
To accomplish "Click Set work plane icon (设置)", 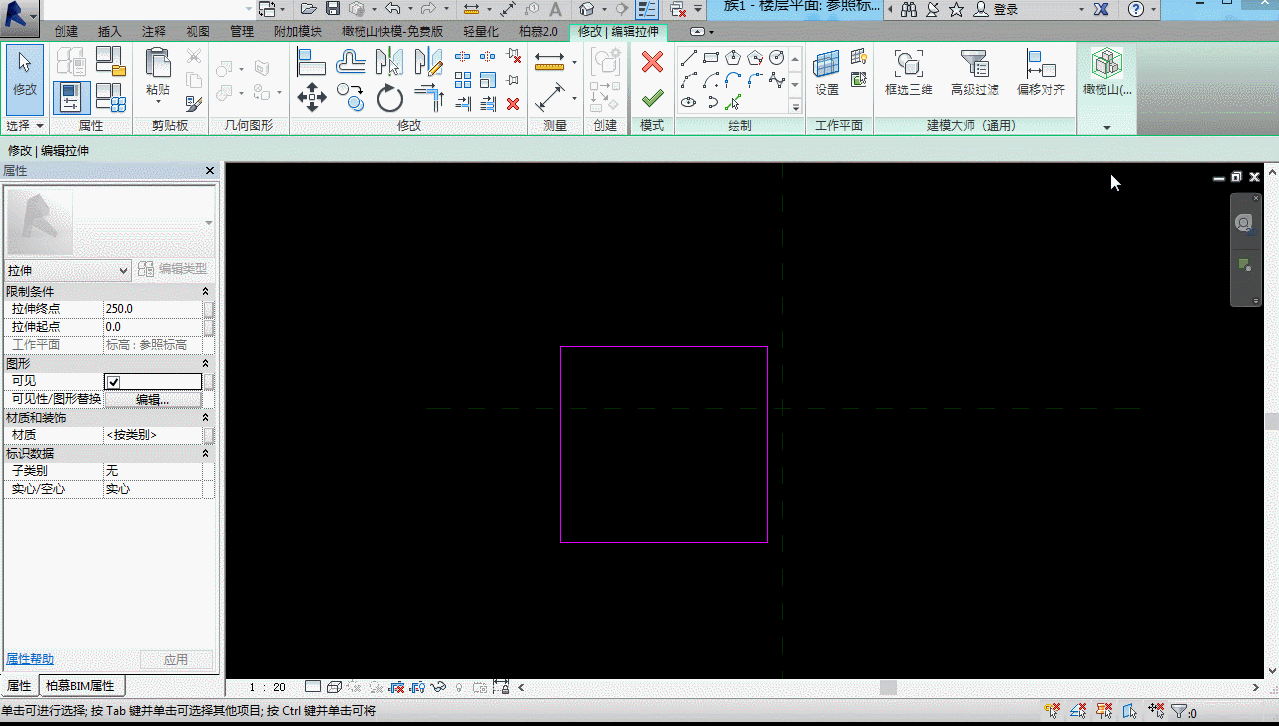I will pos(827,72).
